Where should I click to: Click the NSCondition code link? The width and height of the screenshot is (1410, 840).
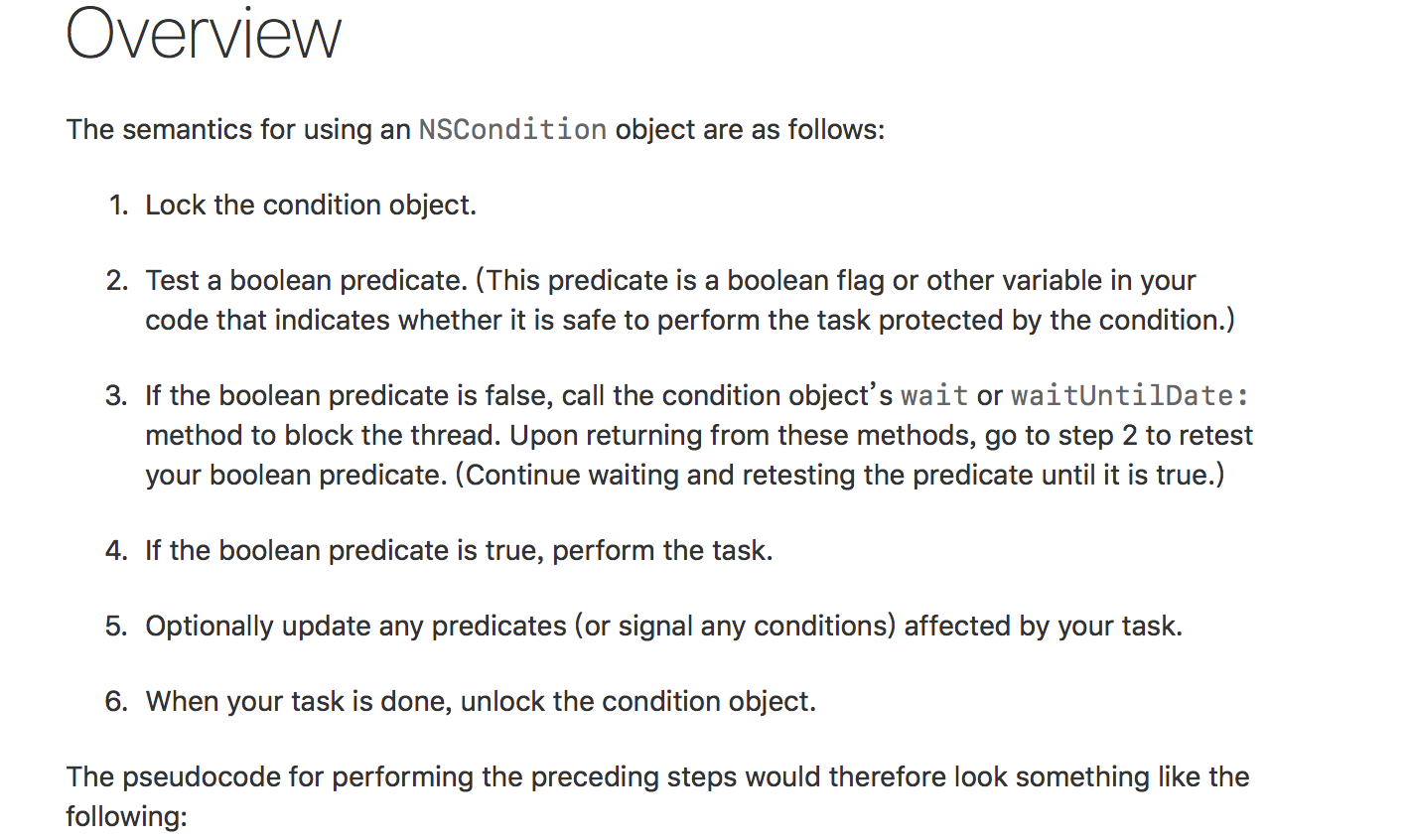coord(511,130)
